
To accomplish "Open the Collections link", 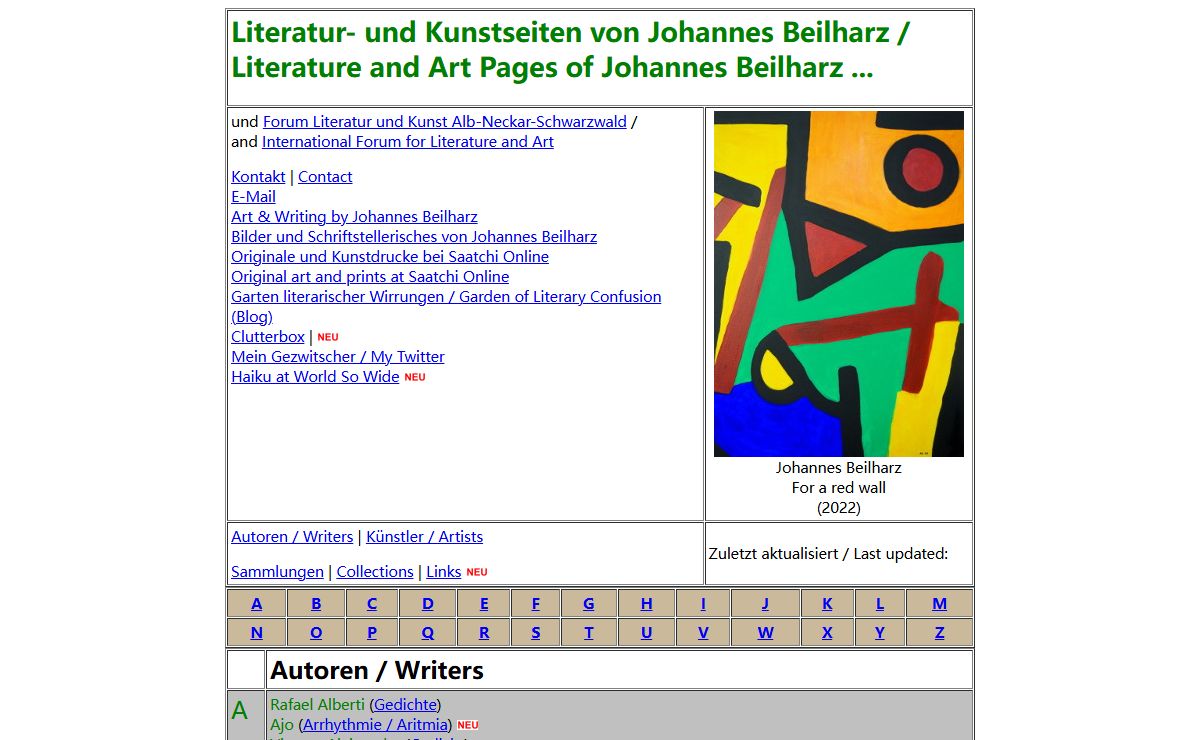I will pyautogui.click(x=375, y=572).
